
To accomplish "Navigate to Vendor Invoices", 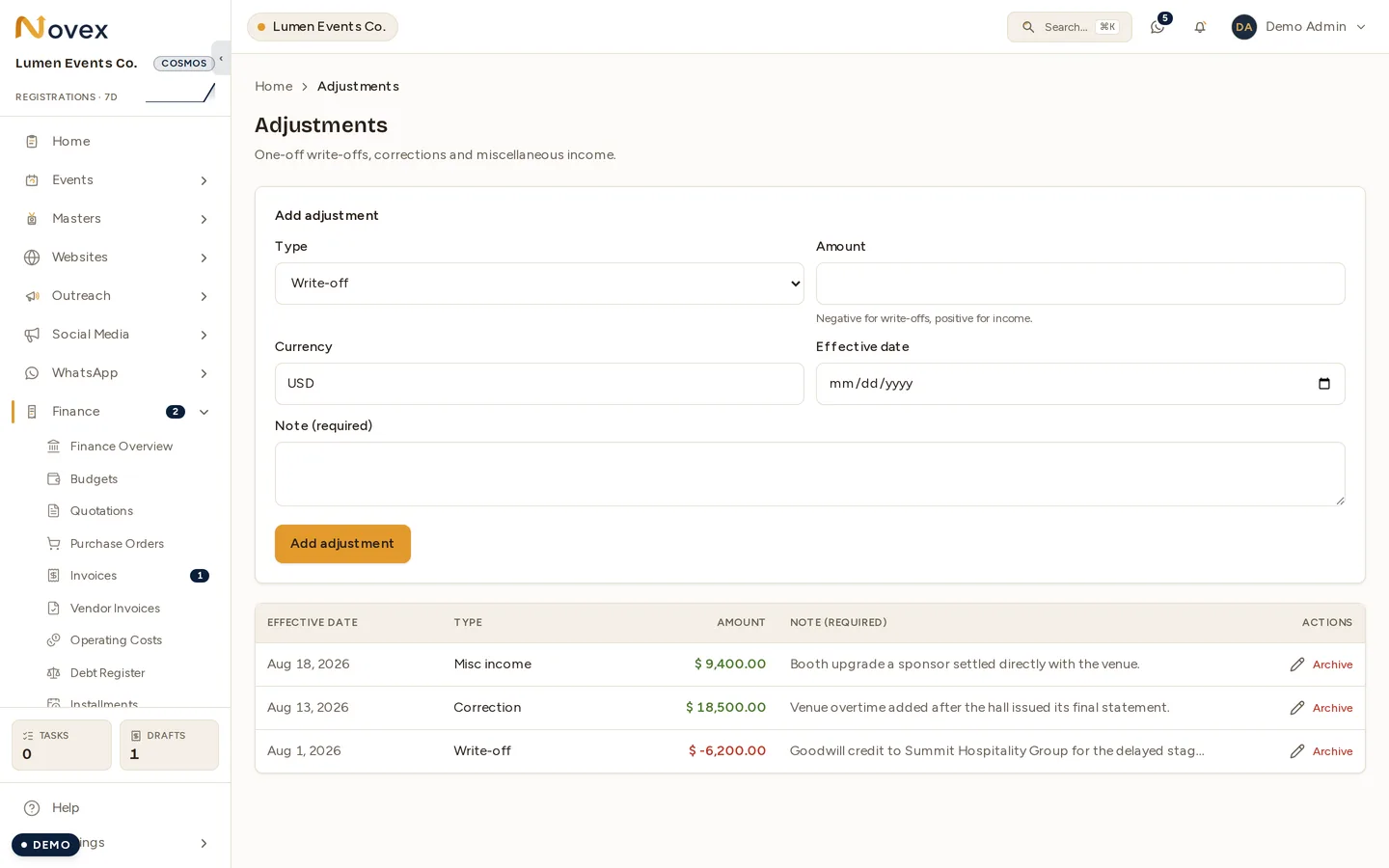I will (x=116, y=609).
